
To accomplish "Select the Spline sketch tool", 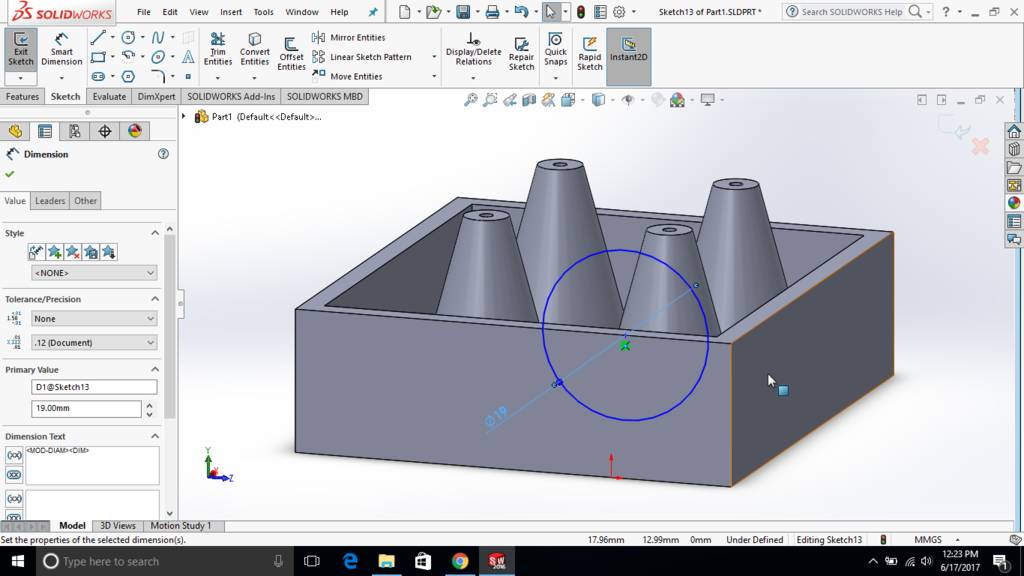I will pyautogui.click(x=158, y=37).
